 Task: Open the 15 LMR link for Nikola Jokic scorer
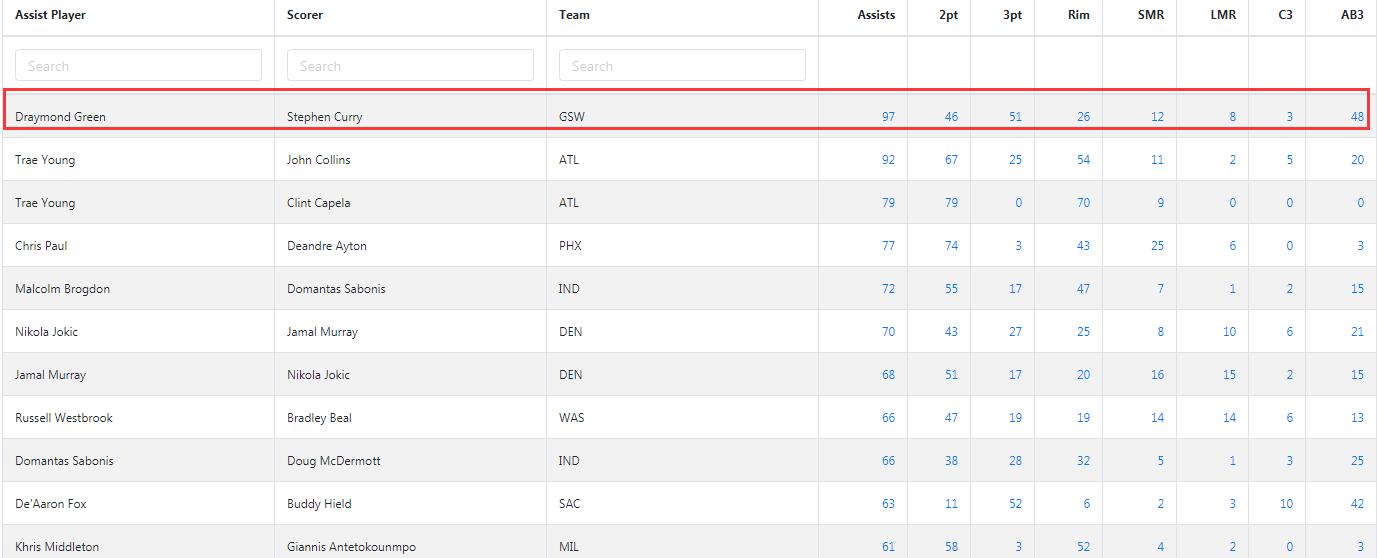[1229, 375]
